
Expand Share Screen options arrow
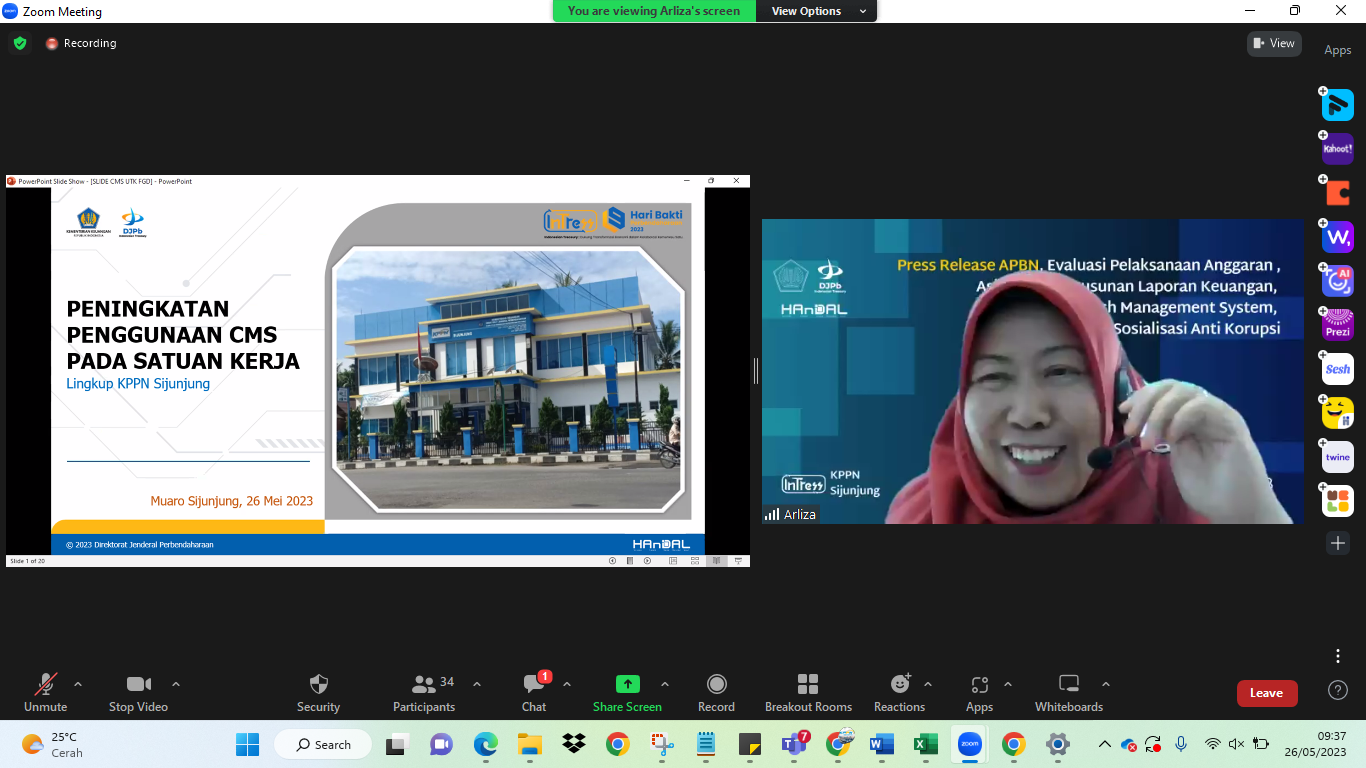(x=665, y=684)
